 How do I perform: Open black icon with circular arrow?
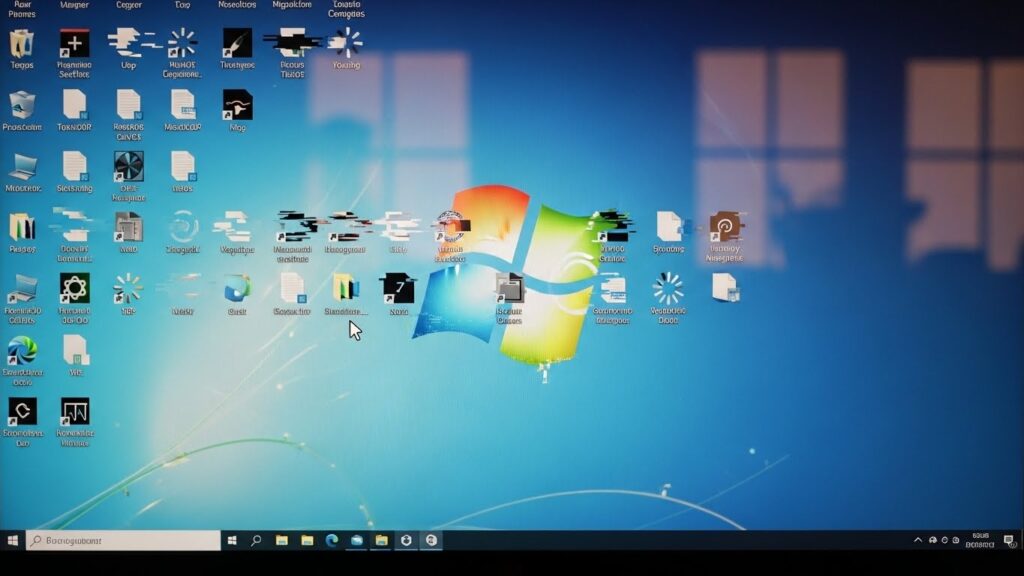(22, 411)
